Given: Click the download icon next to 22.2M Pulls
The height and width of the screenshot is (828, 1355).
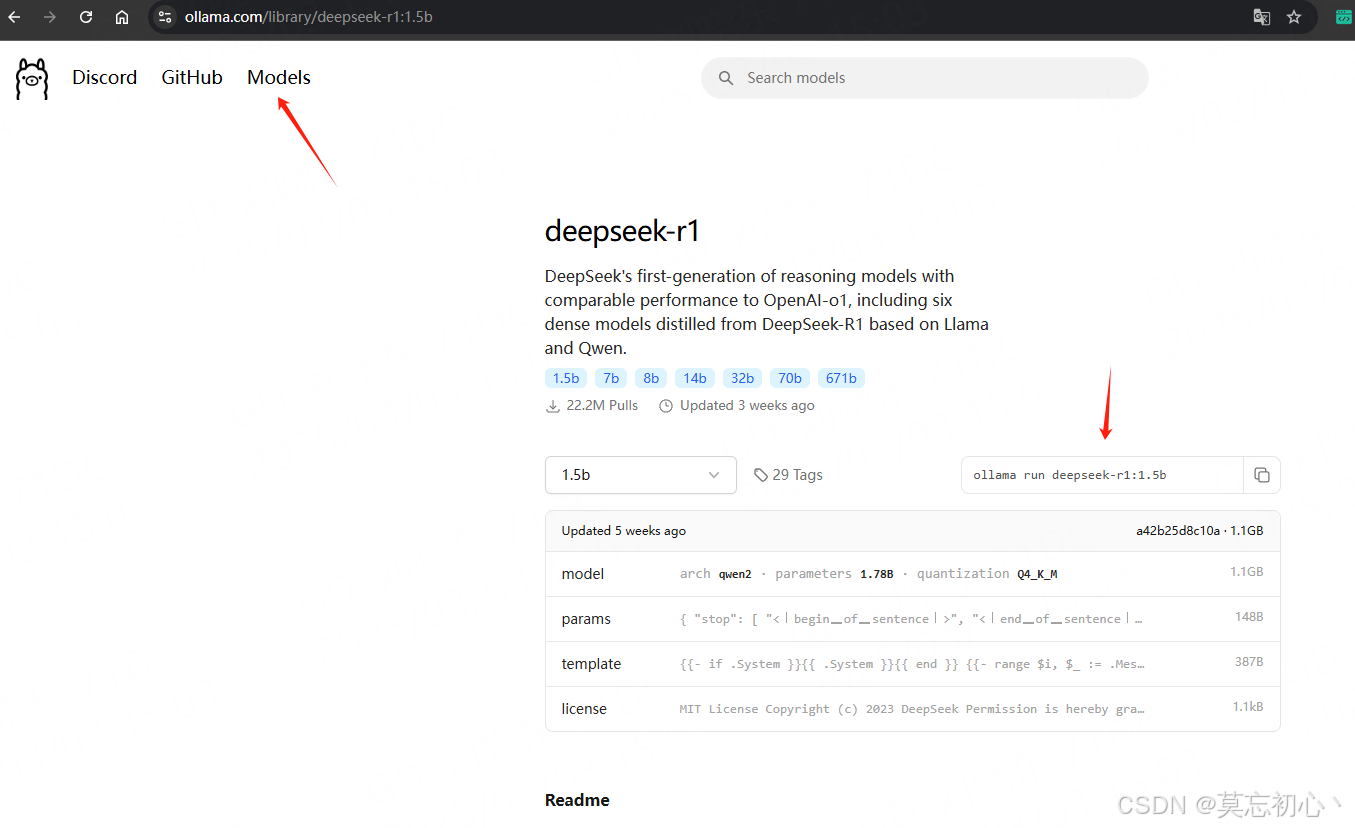Looking at the screenshot, I should pos(553,406).
